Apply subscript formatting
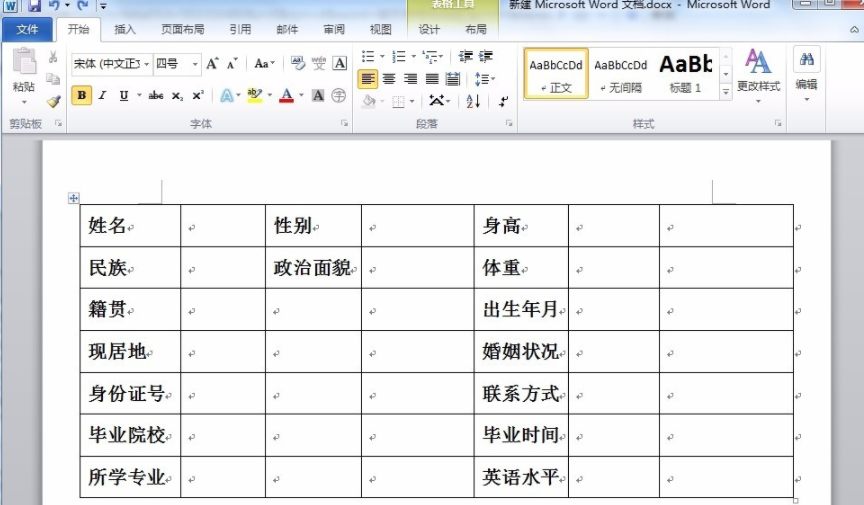864x505 pixels. [x=177, y=96]
